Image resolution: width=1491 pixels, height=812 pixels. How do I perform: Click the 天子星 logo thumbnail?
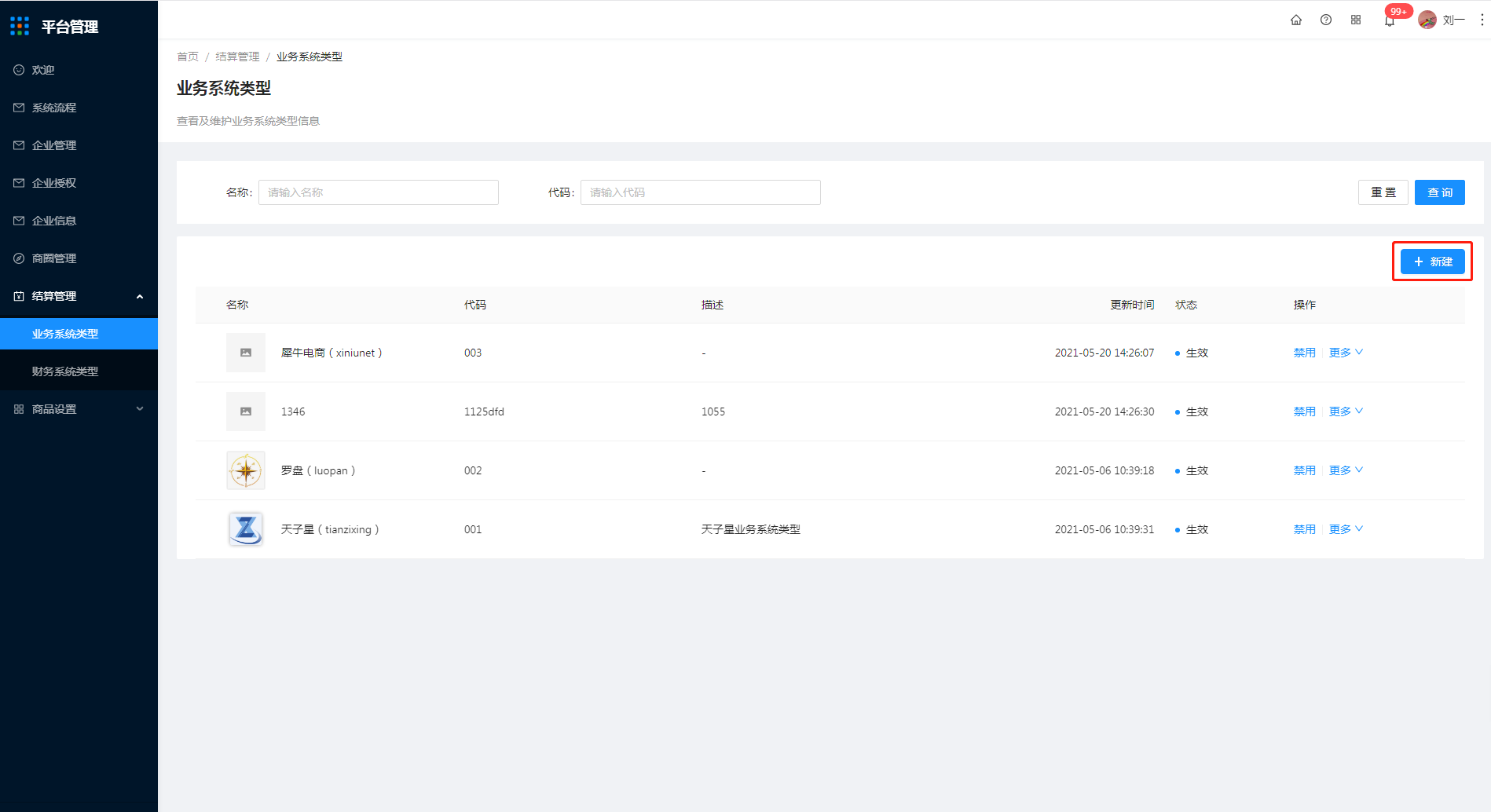(246, 529)
